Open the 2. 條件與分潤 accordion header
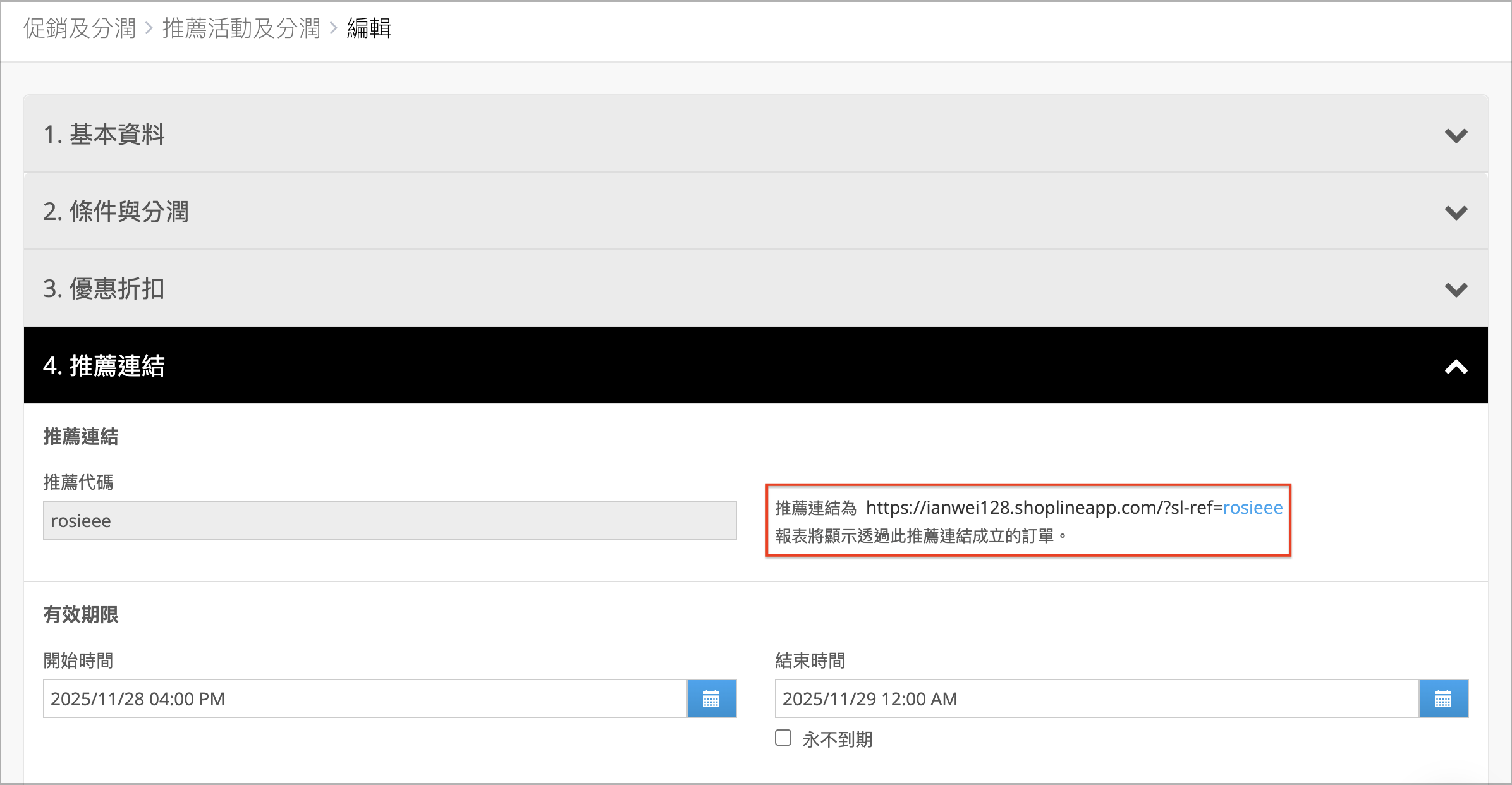 [x=756, y=211]
